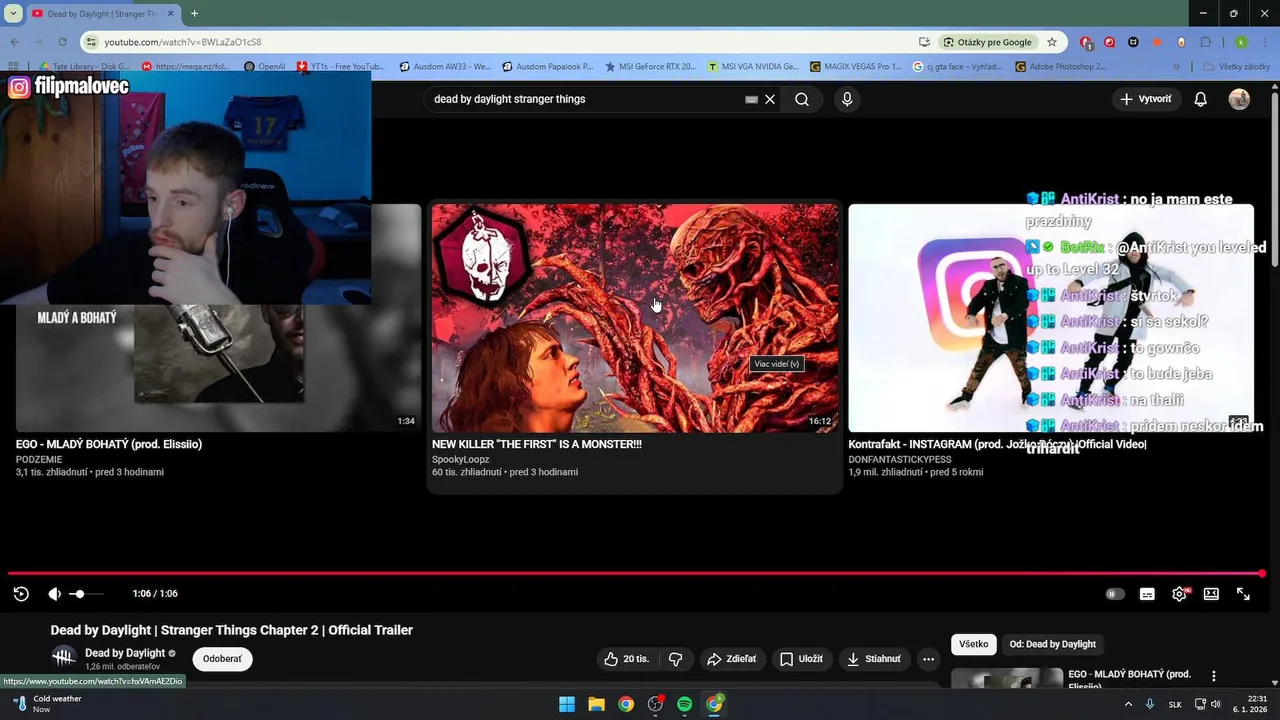
Task: Open the Adobe Photoshop bookmark
Action: (x=1061, y=67)
